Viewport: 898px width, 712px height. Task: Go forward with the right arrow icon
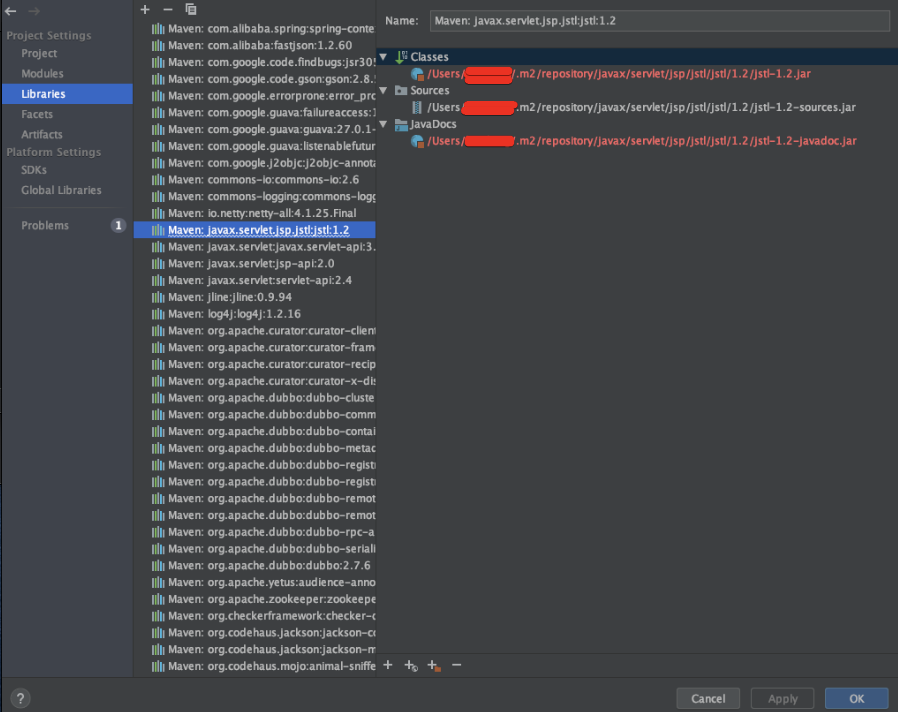pyautogui.click(x=34, y=11)
